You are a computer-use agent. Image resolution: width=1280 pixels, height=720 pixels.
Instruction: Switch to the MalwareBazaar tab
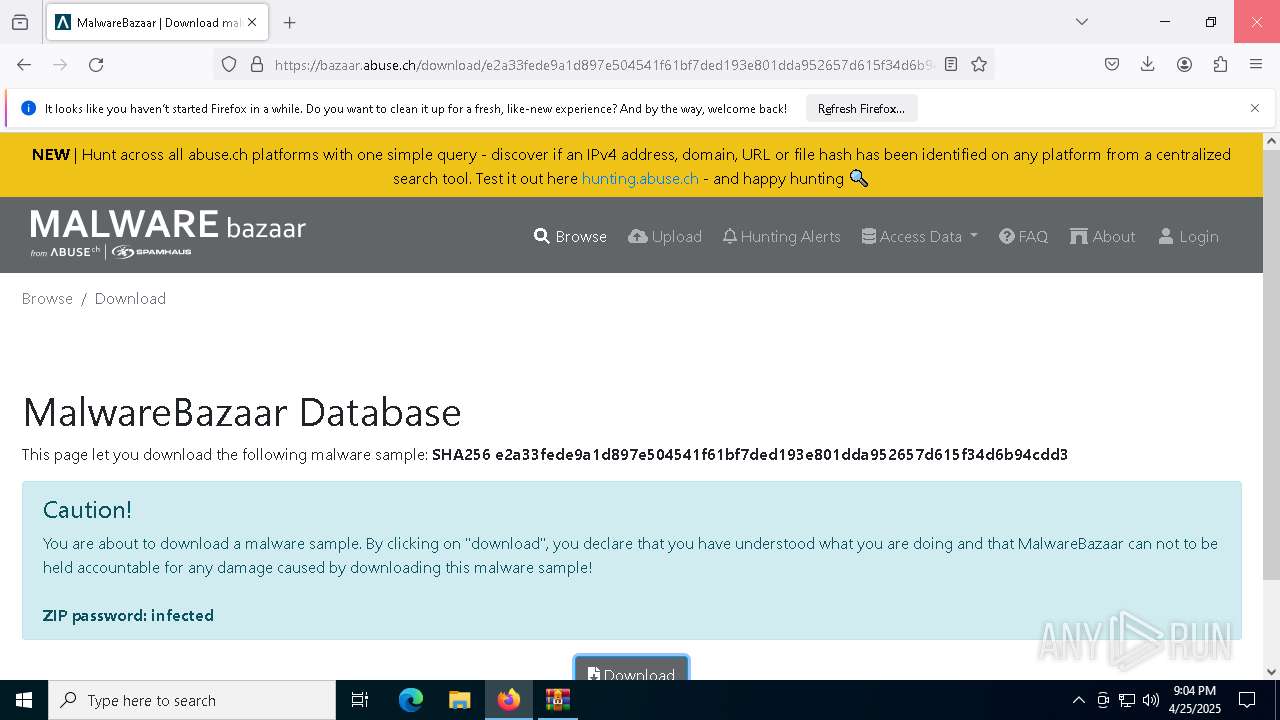click(x=156, y=22)
